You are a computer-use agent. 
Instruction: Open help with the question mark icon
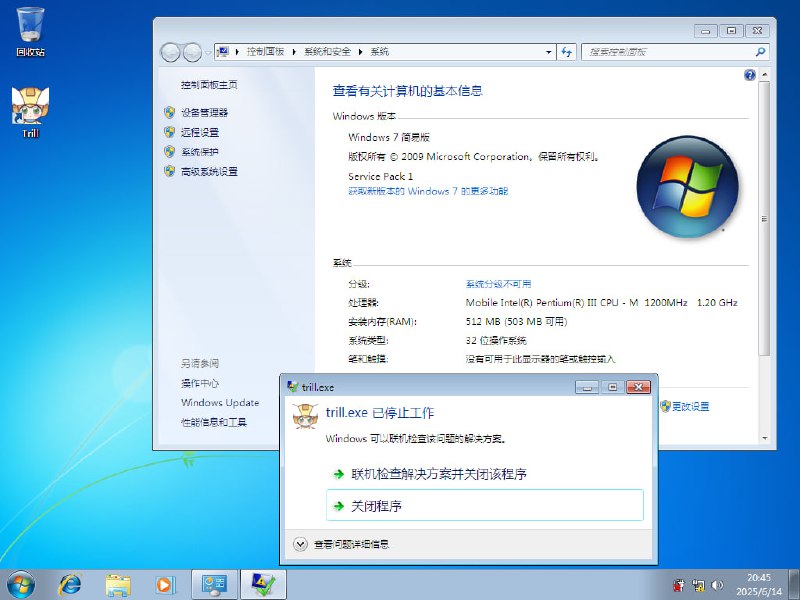click(749, 75)
